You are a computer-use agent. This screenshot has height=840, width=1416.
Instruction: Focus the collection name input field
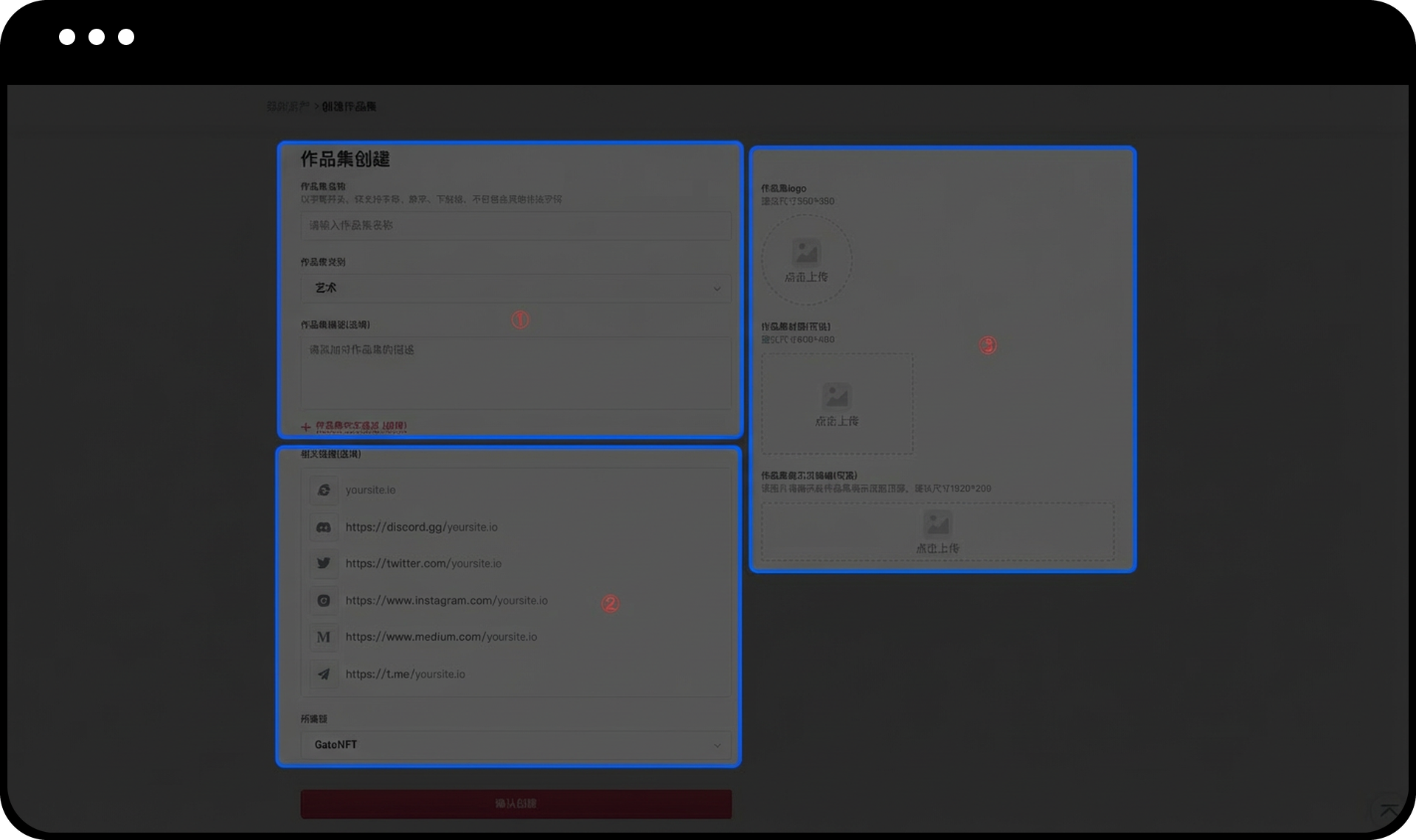point(516,226)
